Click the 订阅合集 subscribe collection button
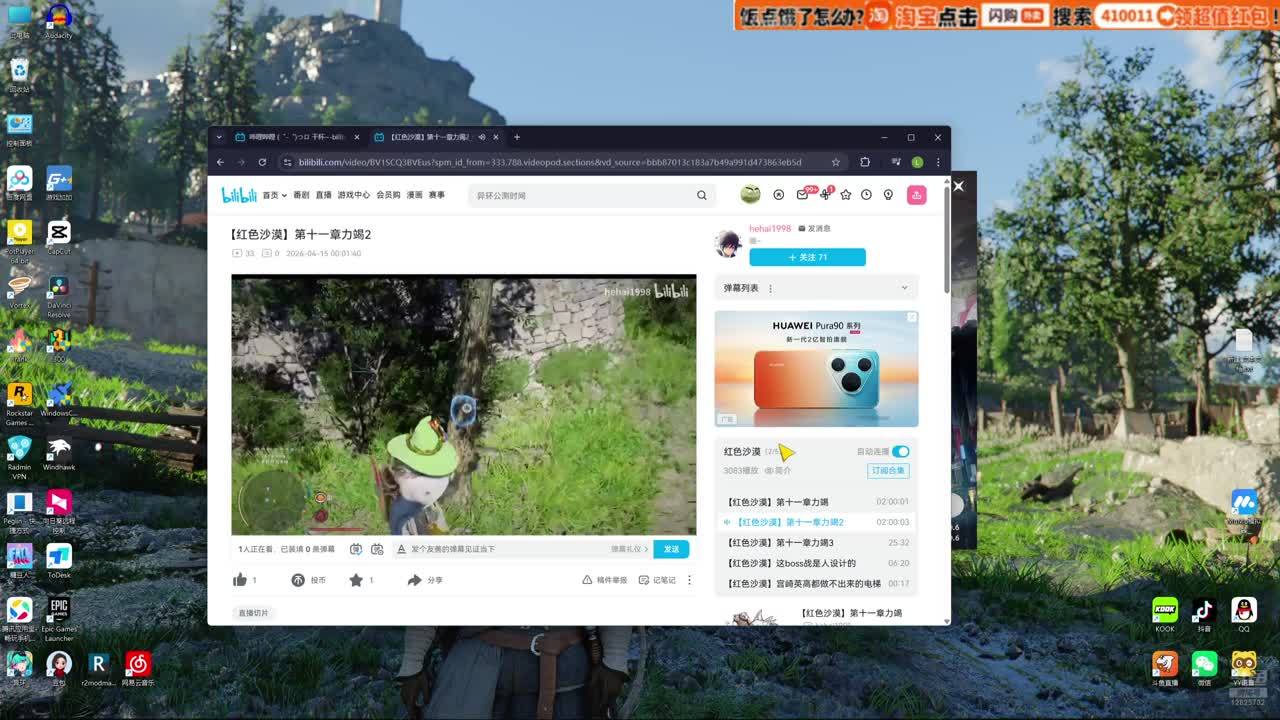 point(888,471)
